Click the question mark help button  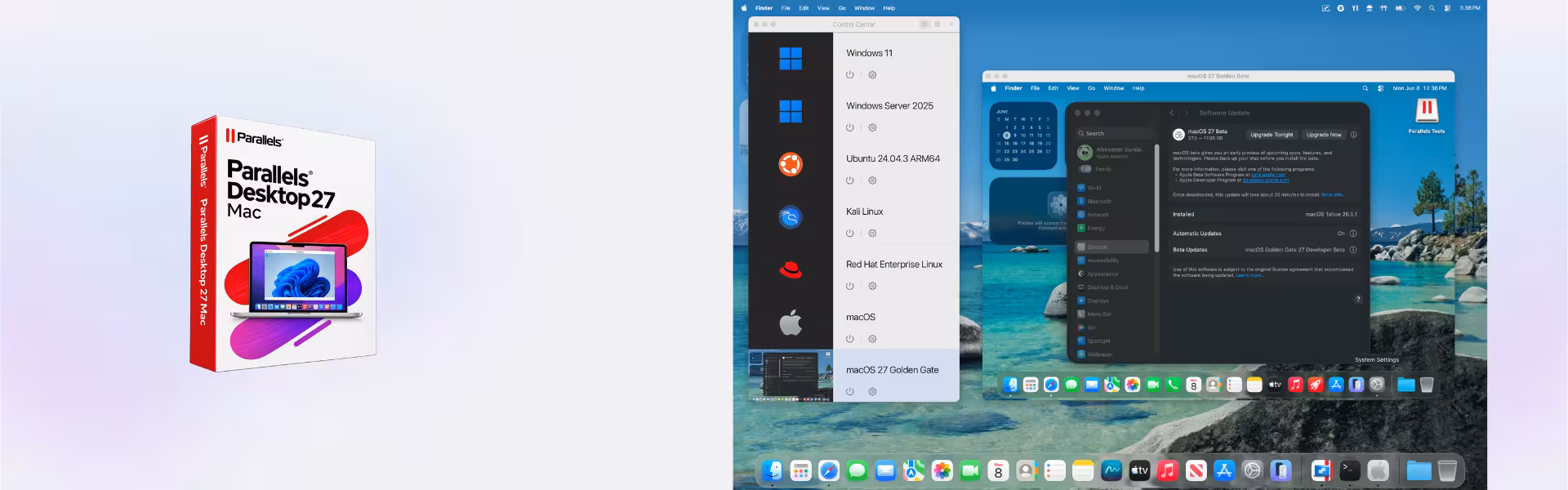(x=1358, y=299)
